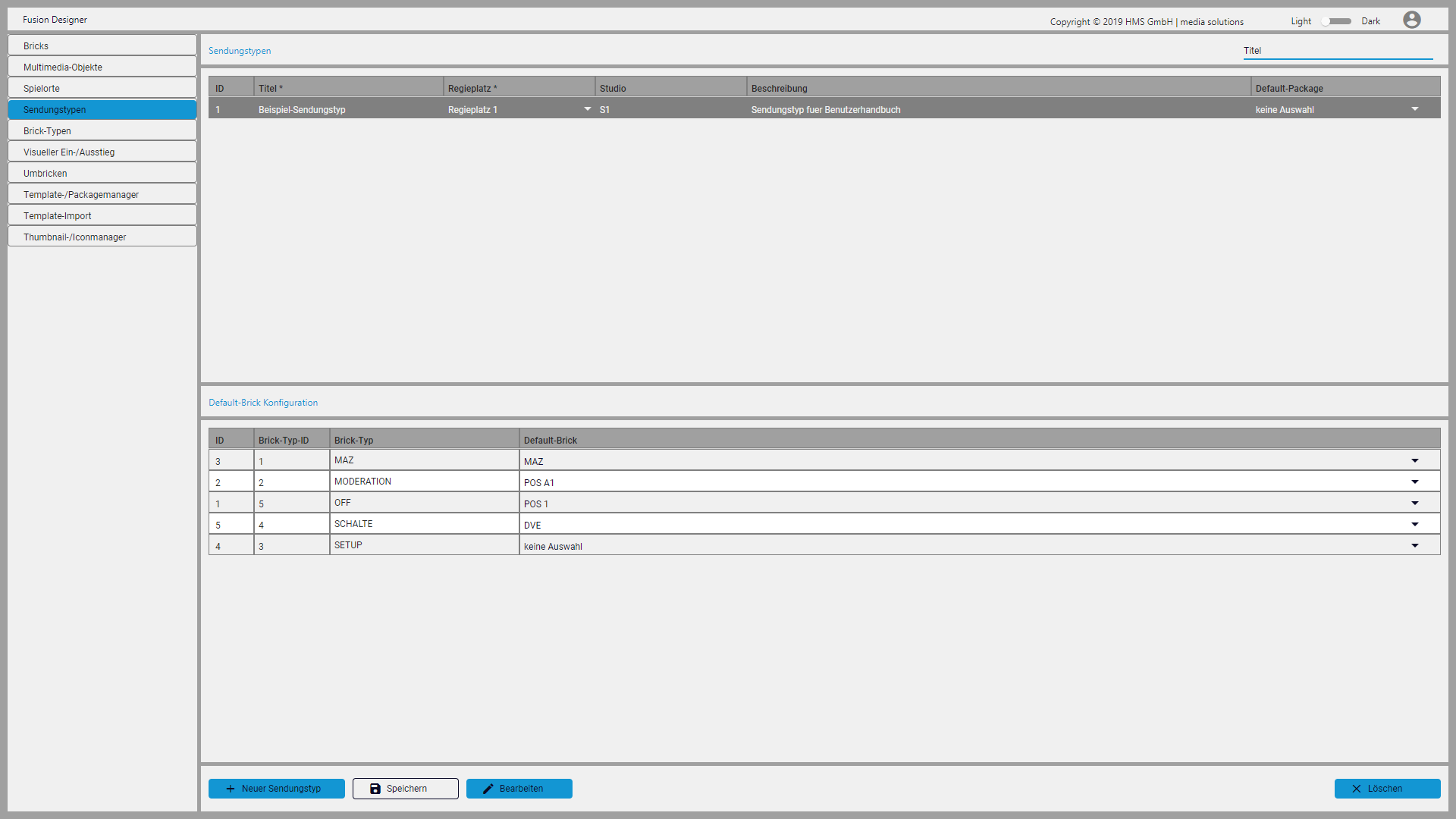The width and height of the screenshot is (1456, 819).
Task: Open Default-Brick dropdown for MAZ row
Action: point(1414,461)
